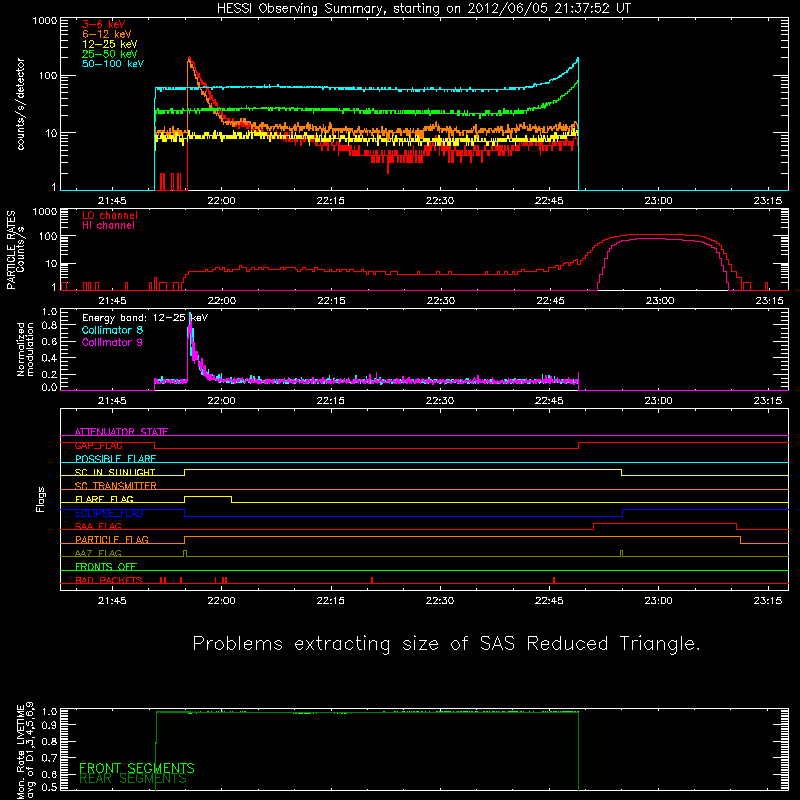Select the Collimator 8 legend label
Viewport: 800px width, 800px height.
pyautogui.click(x=112, y=330)
